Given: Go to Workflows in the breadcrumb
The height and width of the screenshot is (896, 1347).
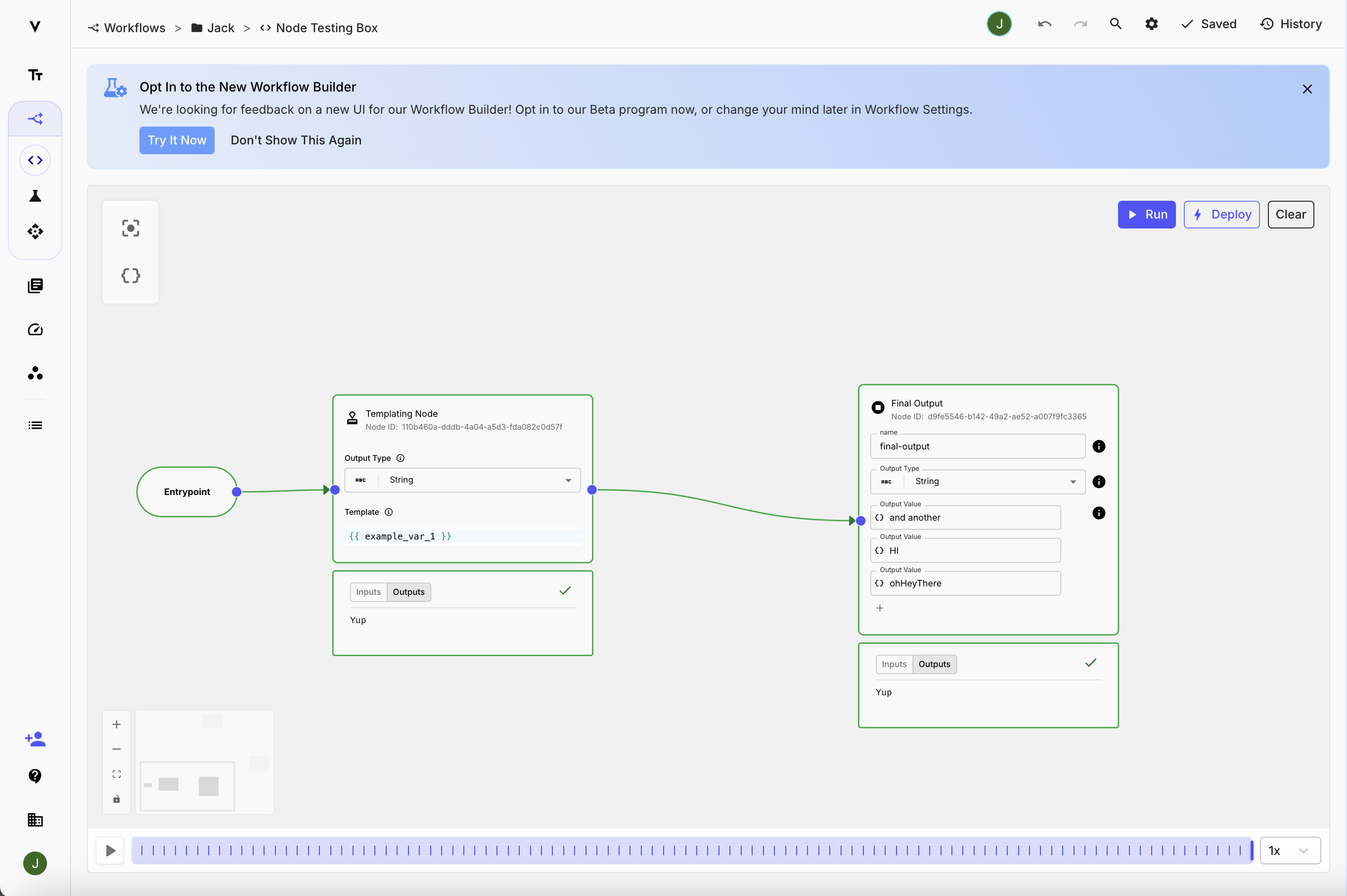Looking at the screenshot, I should (x=135, y=28).
